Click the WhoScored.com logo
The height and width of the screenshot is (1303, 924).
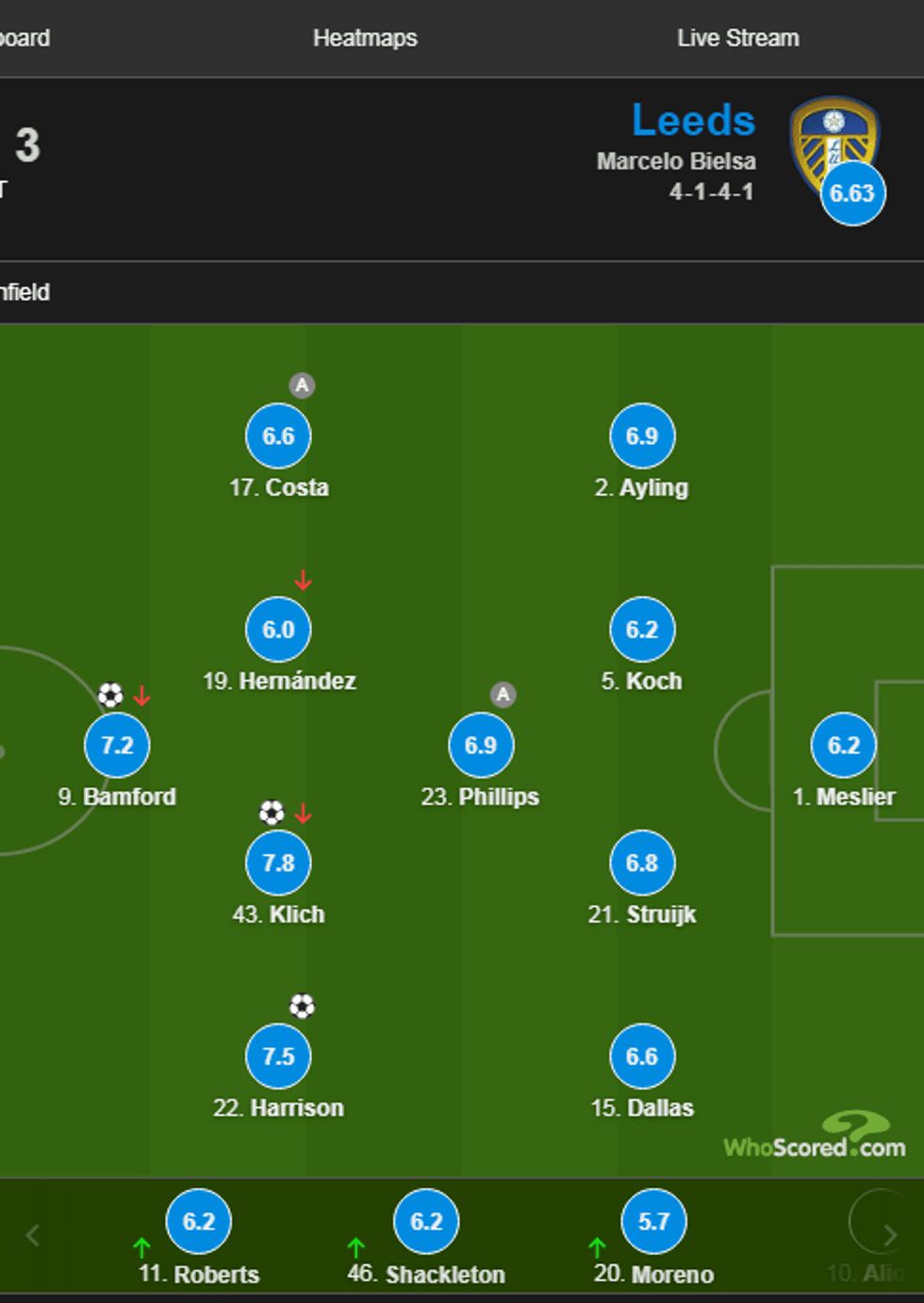click(x=815, y=1137)
